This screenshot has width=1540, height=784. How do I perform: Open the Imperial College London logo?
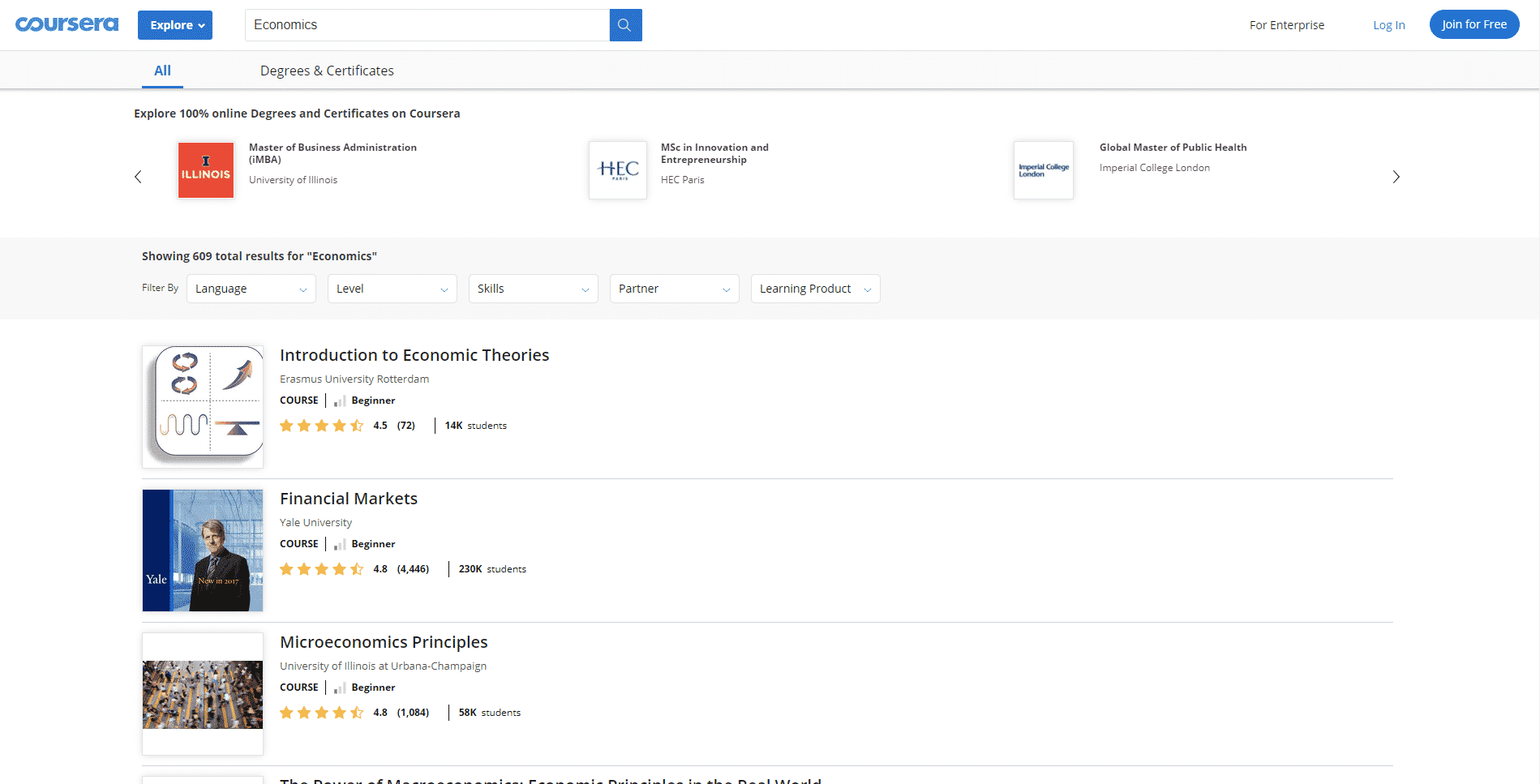(1044, 170)
